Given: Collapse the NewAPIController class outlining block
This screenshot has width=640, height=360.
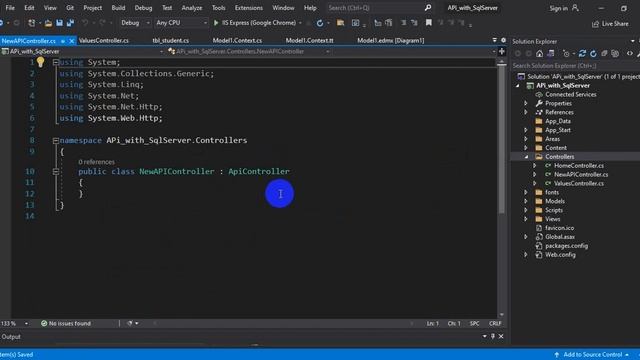Looking at the screenshot, I should pyautogui.click(x=56, y=171).
